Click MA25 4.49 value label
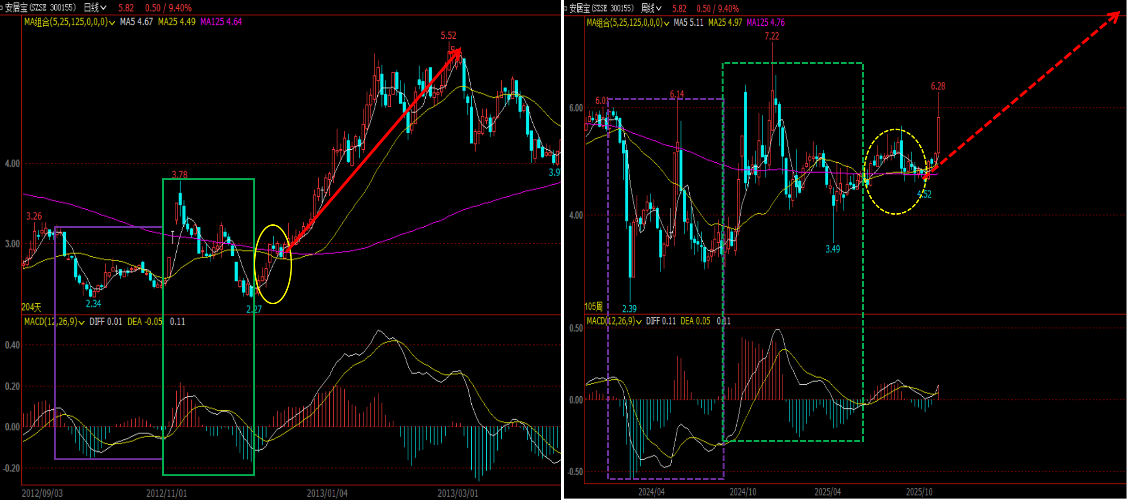Screen dimensions: 1127x500 [x=175, y=22]
